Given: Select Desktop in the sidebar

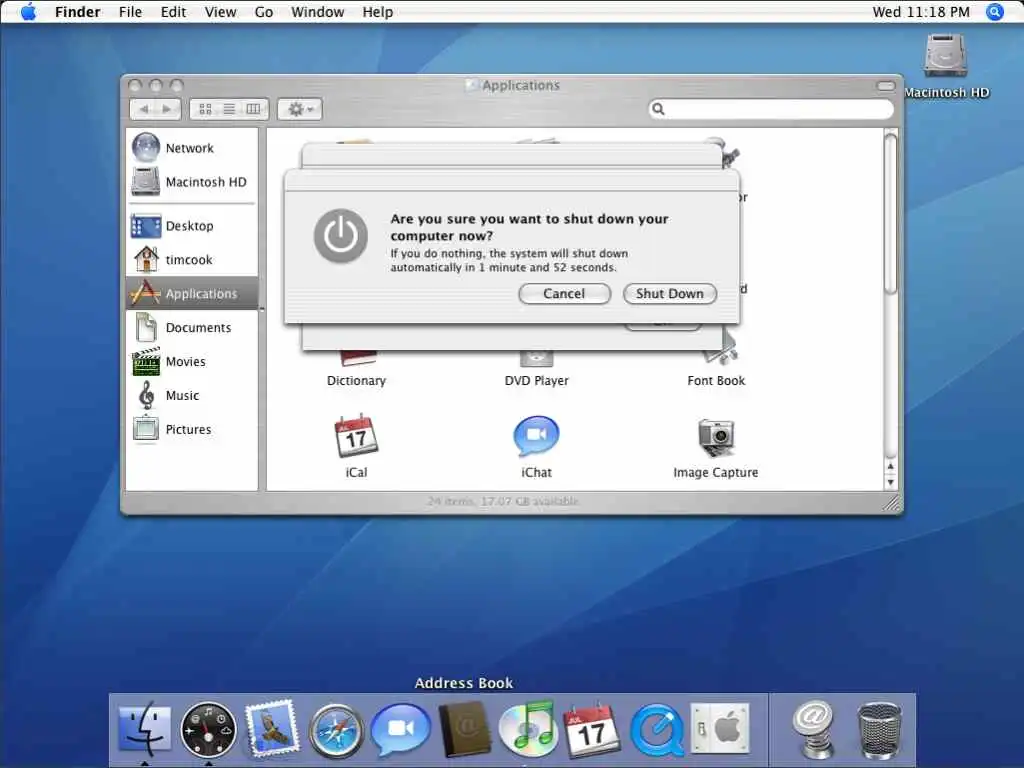Looking at the screenshot, I should pos(192,226).
